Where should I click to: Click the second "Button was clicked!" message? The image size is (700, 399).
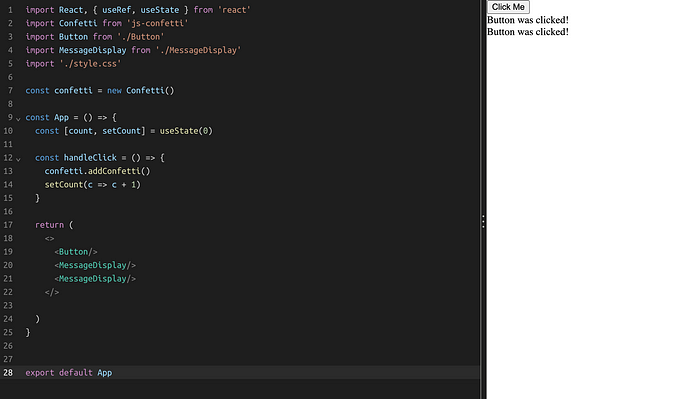(528, 32)
